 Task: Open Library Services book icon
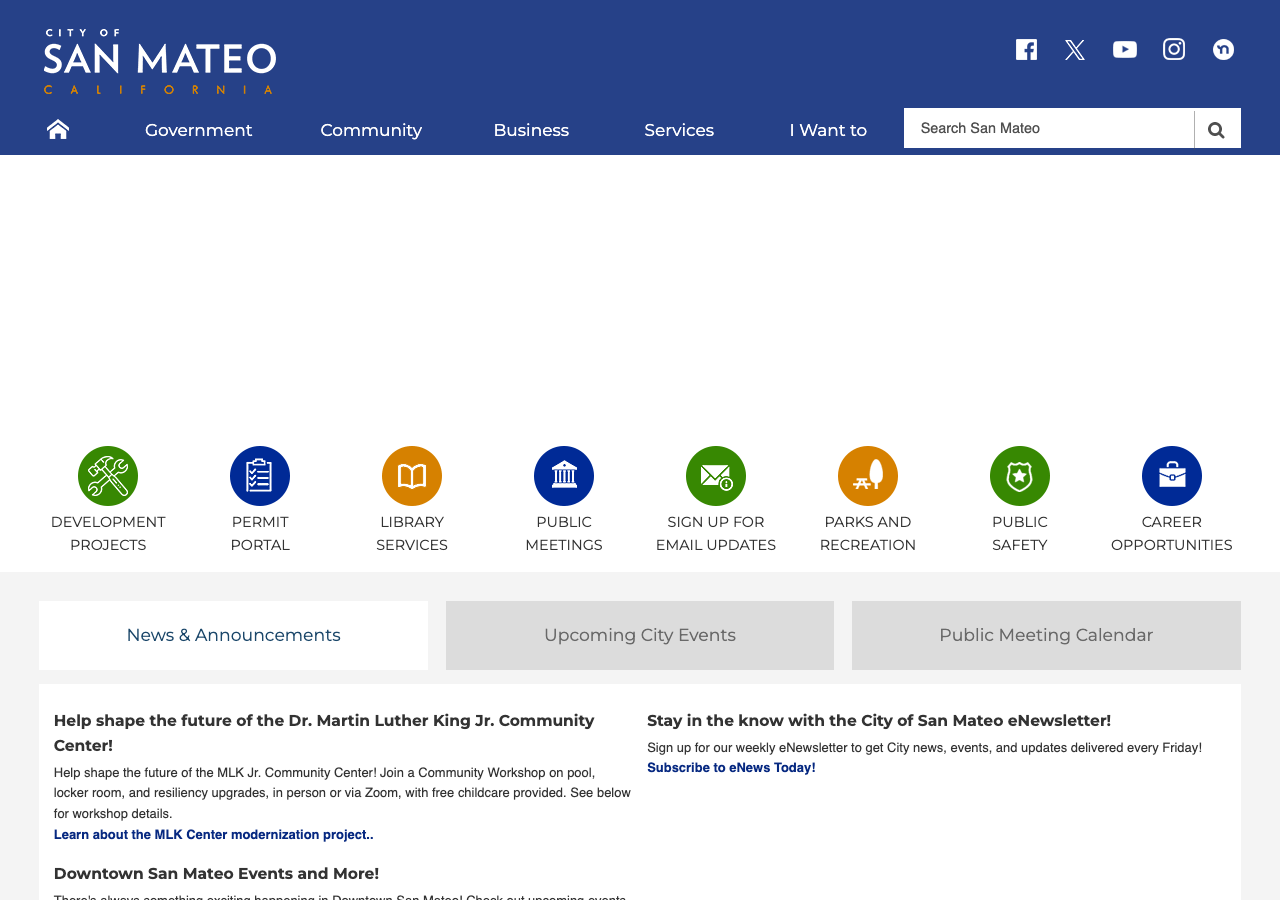(412, 476)
